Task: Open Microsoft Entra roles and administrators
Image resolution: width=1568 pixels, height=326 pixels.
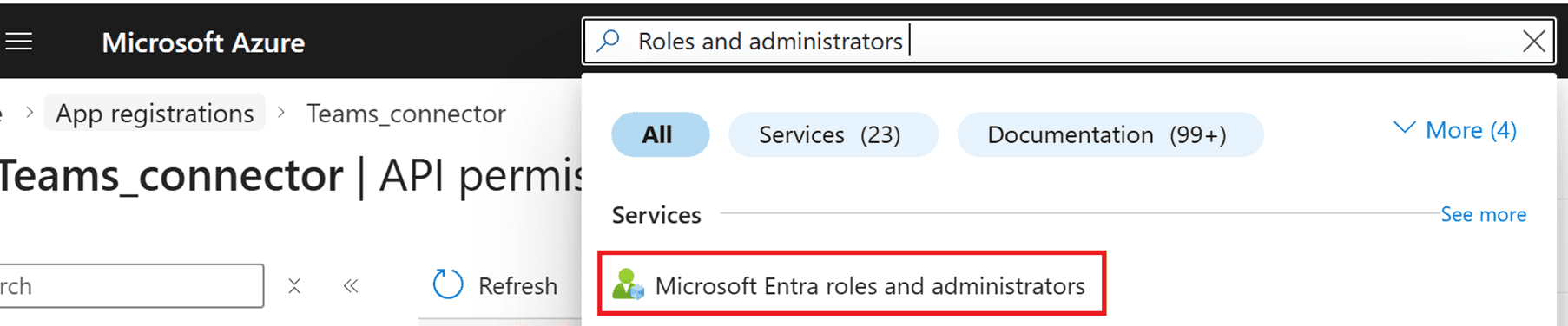Action: (x=851, y=284)
